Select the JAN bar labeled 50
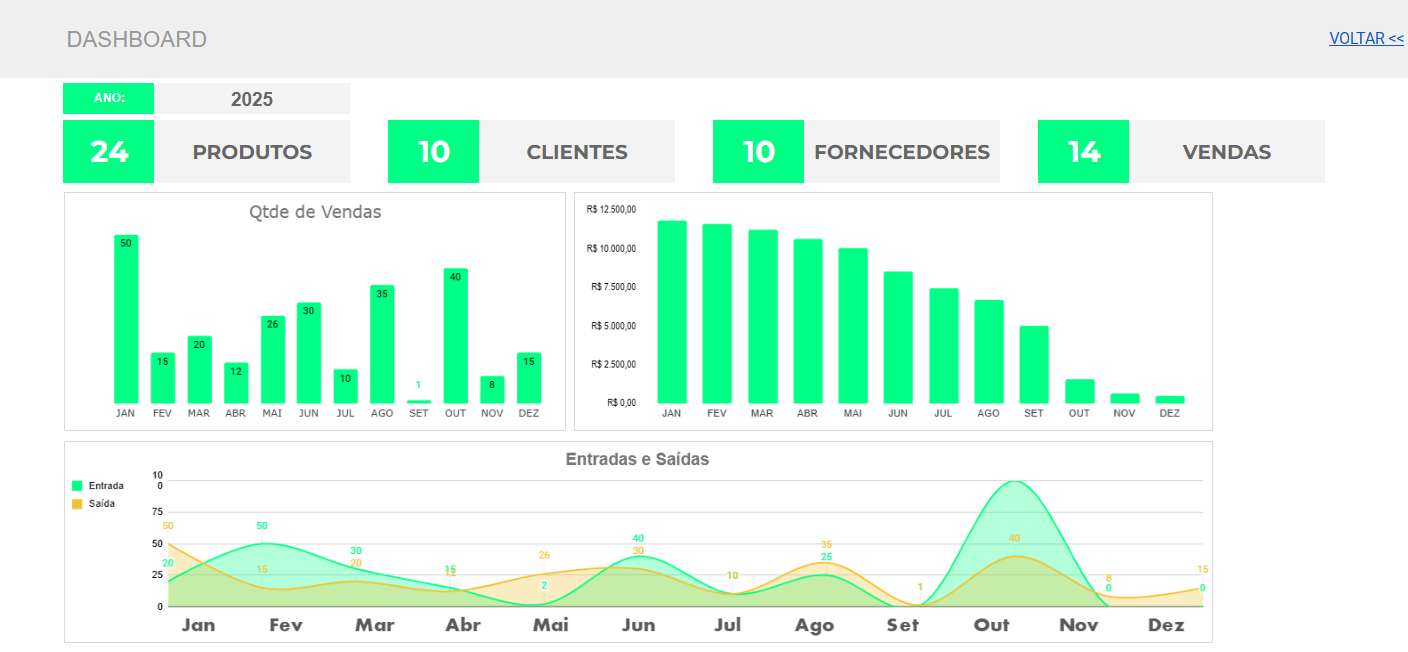1408x652 pixels. coord(126,320)
